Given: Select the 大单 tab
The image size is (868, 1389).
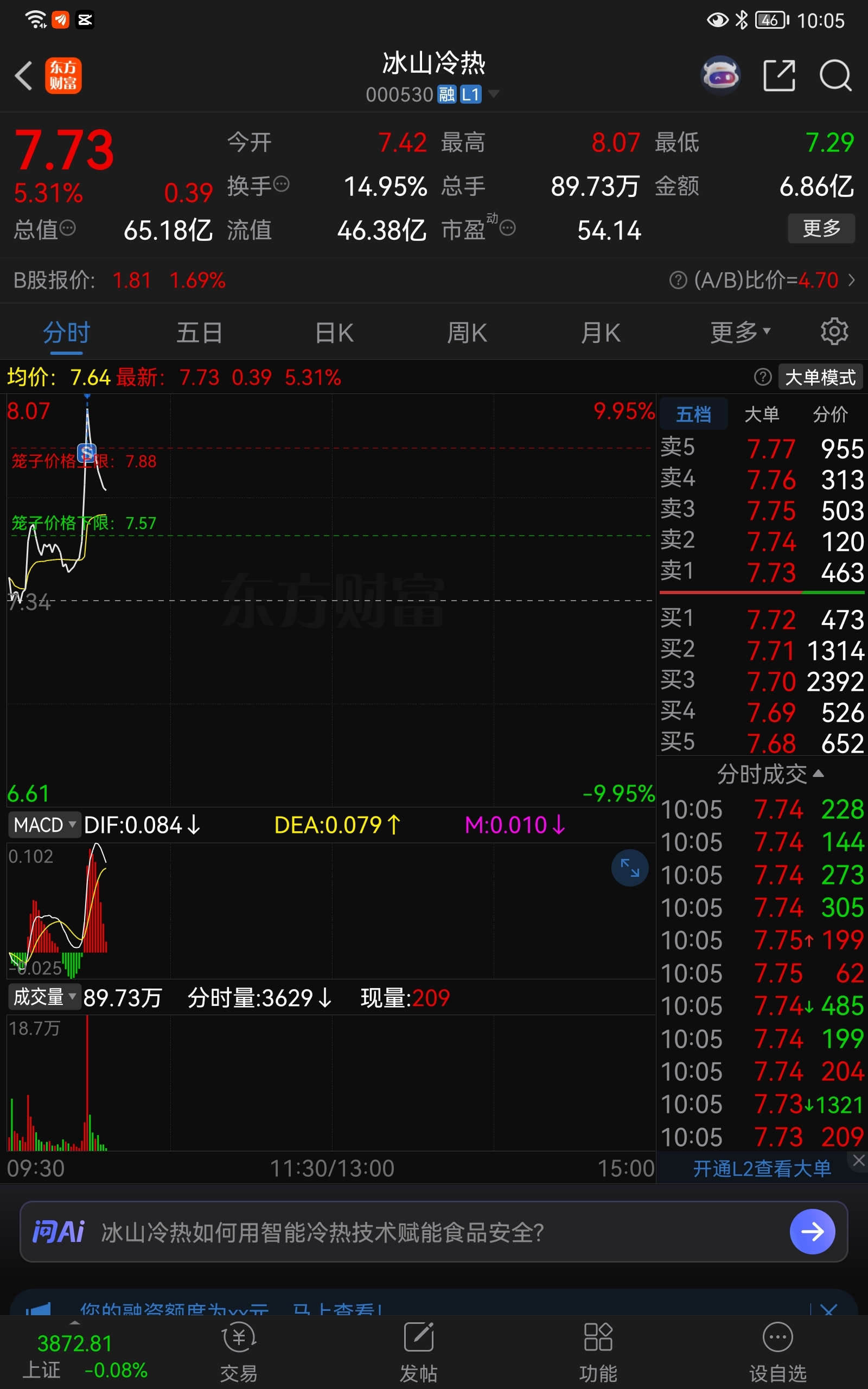Looking at the screenshot, I should pos(762,414).
